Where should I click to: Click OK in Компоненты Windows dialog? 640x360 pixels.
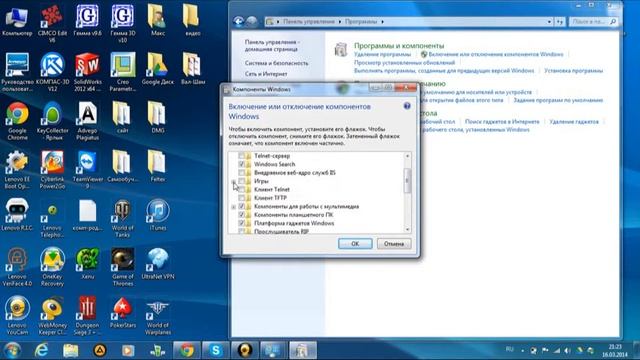click(x=355, y=244)
